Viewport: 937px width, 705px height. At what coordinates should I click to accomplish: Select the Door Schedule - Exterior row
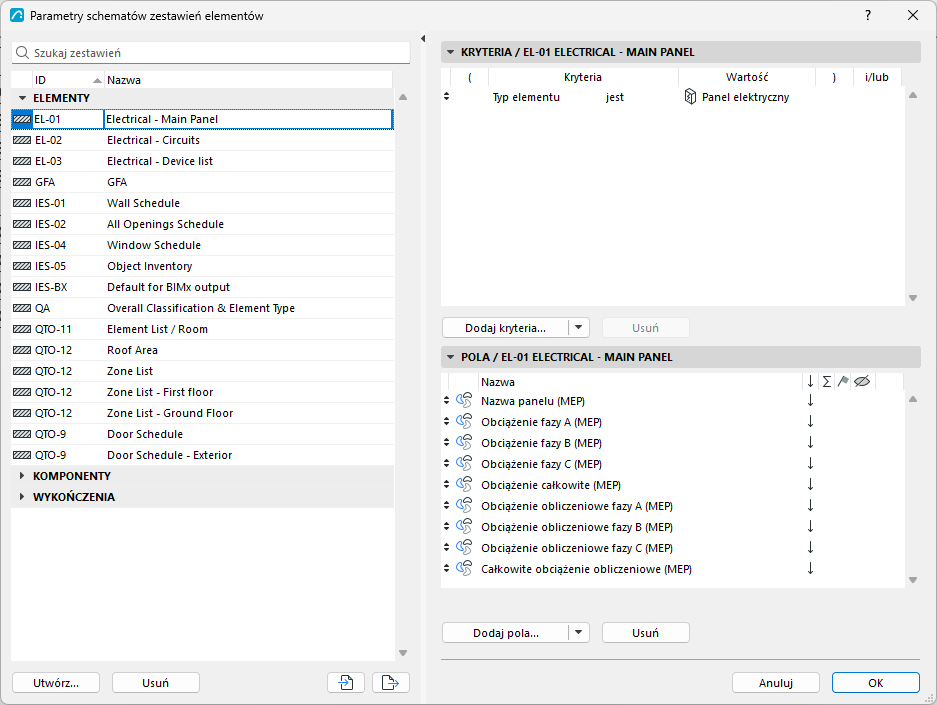tap(203, 455)
